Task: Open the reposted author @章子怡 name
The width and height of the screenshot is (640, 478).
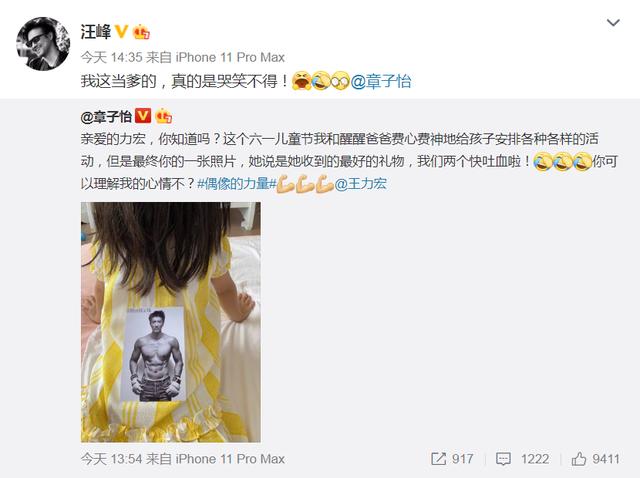Action: (106, 117)
